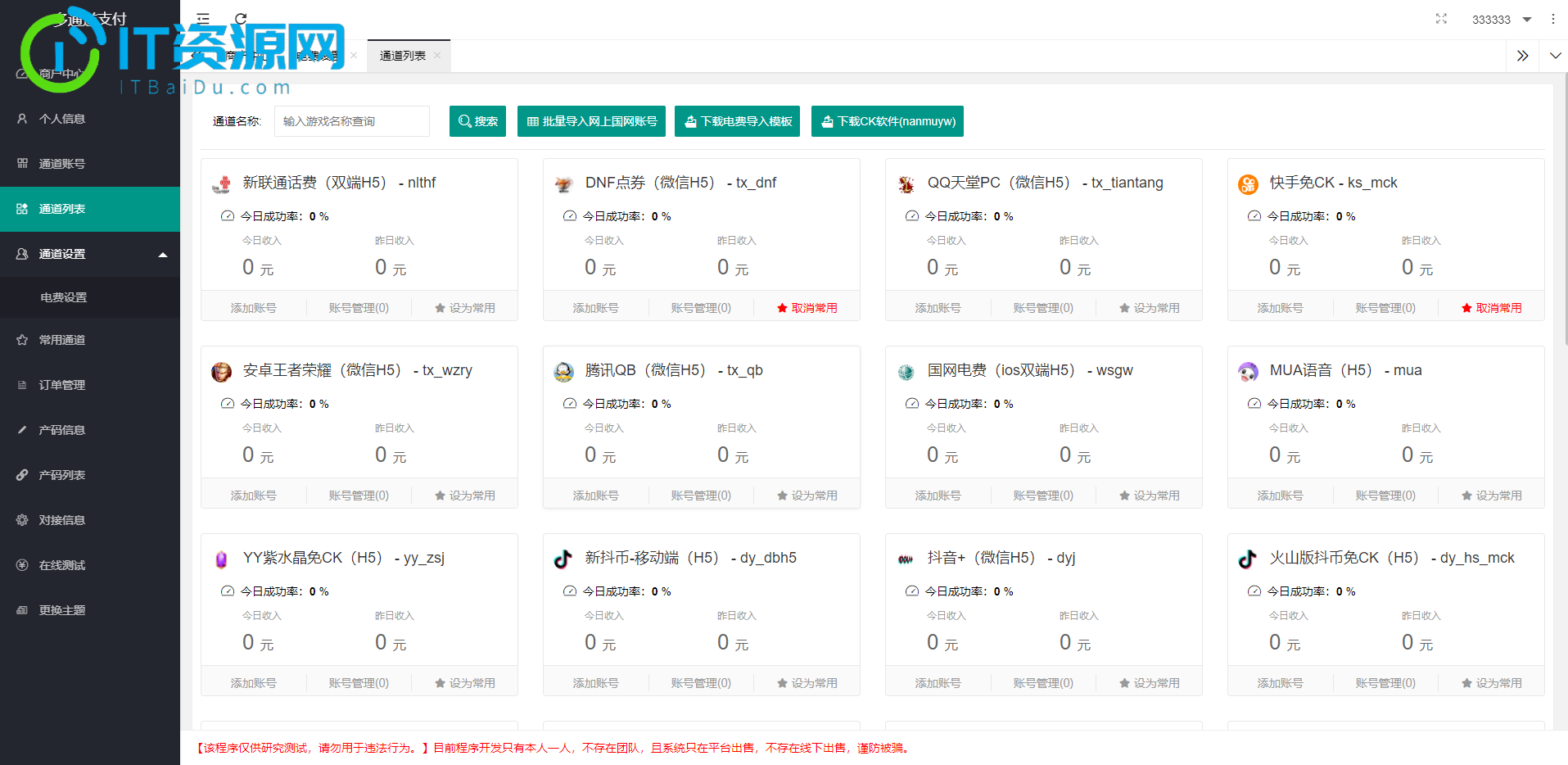Viewport: 1568px width, 765px height.
Task: Collapse the 通道设置 sidebar group
Action: point(90,254)
